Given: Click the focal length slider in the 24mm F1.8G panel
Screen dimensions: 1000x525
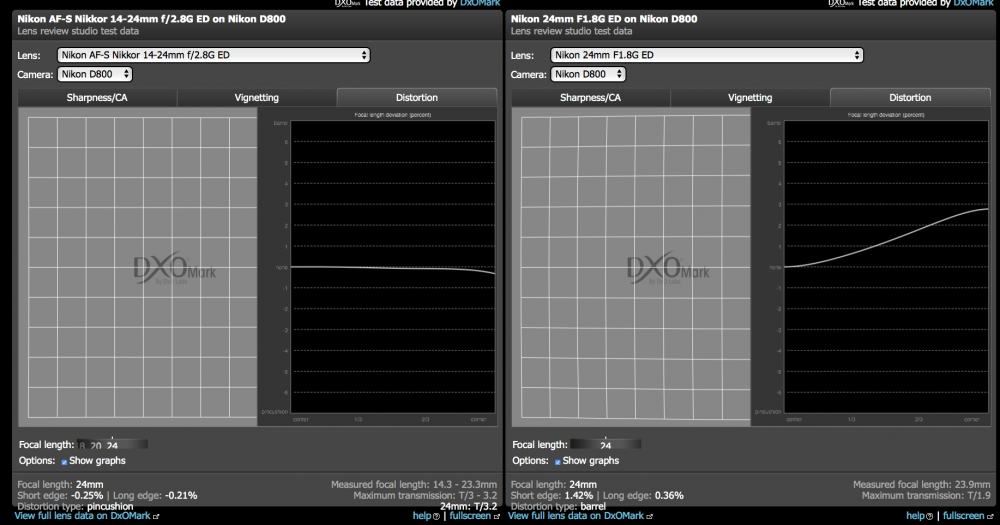Looking at the screenshot, I should tap(606, 445).
